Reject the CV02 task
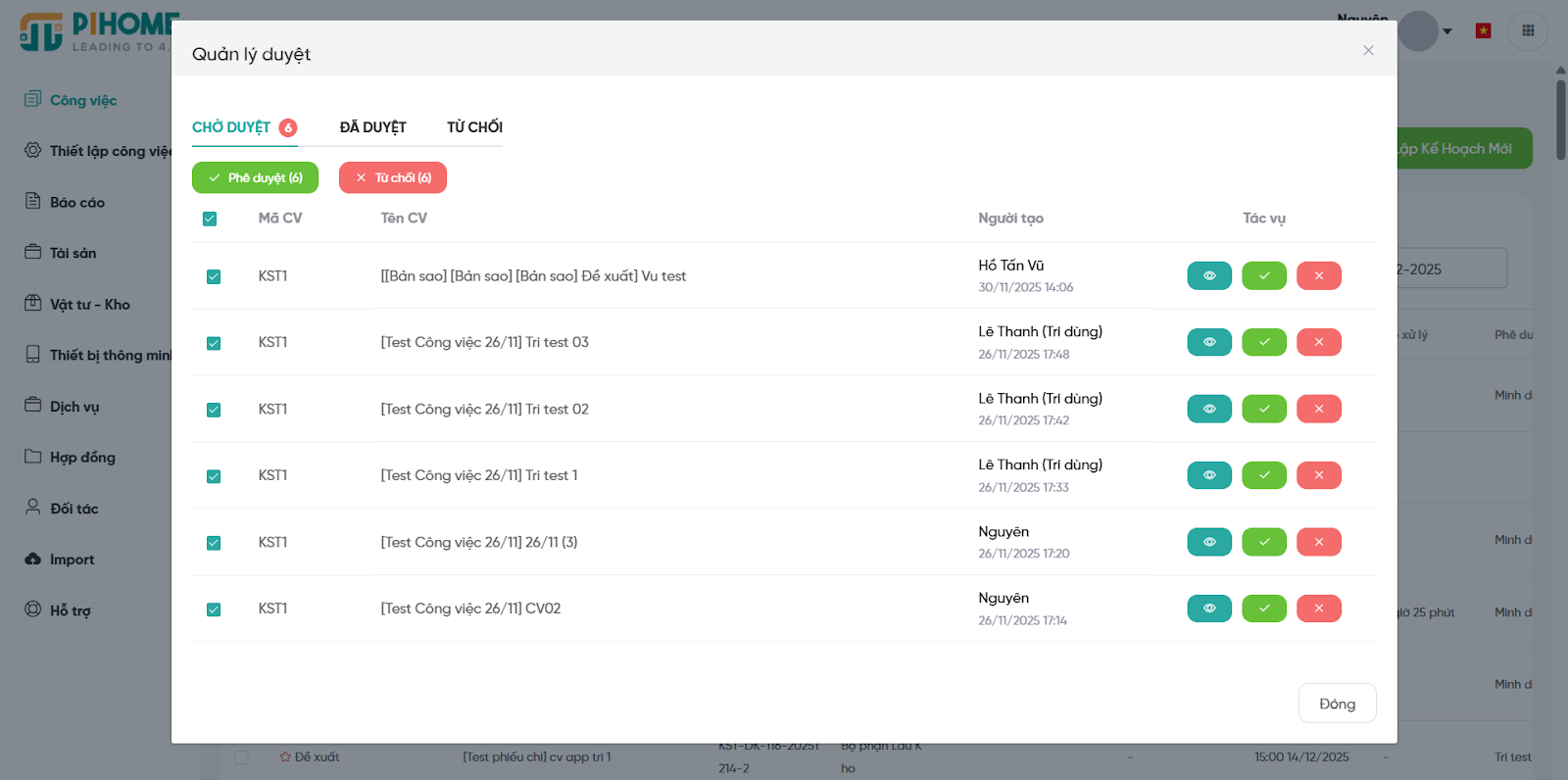Image resolution: width=1568 pixels, height=780 pixels. coord(1318,609)
